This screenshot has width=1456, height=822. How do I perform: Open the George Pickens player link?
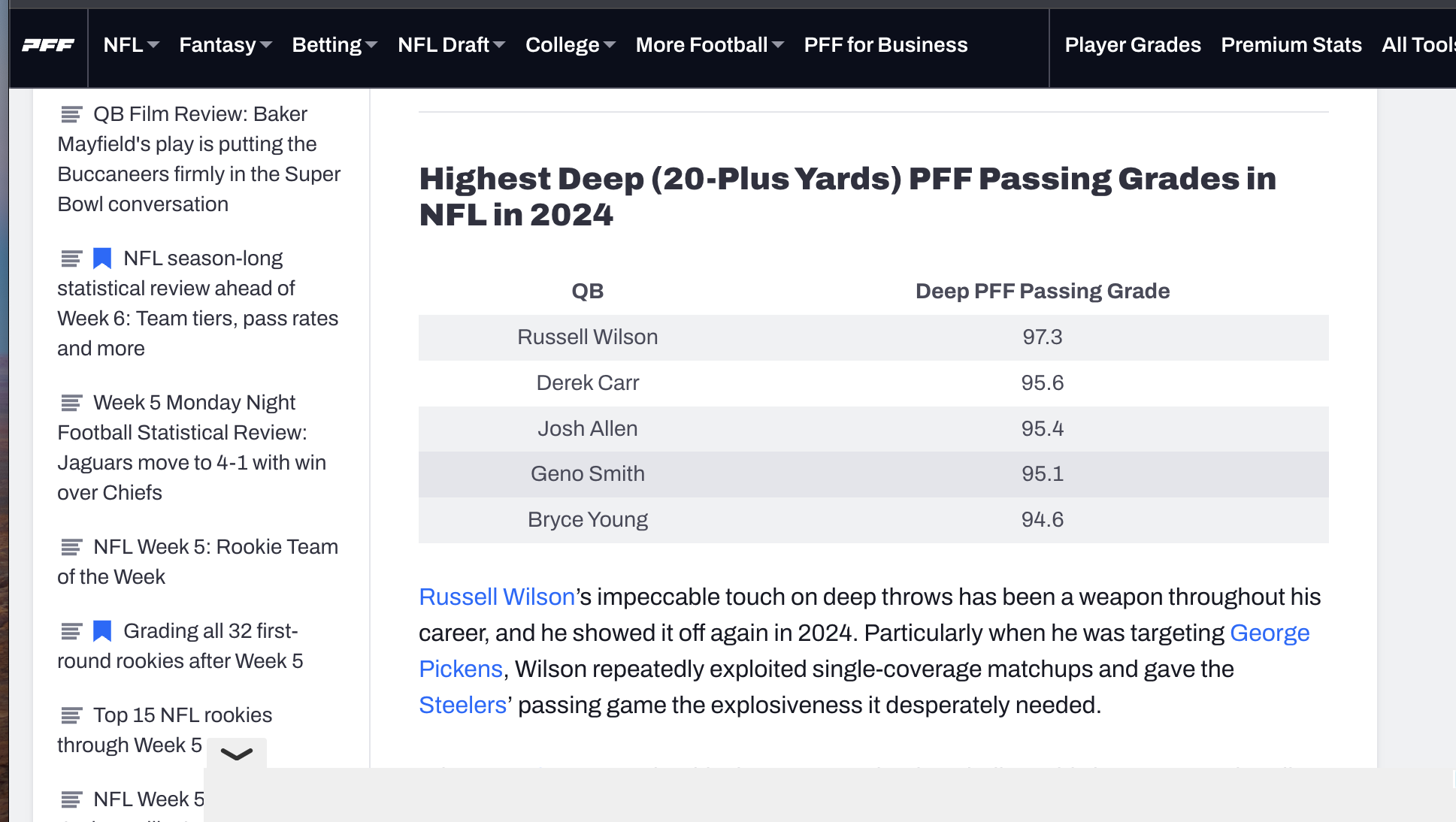click(1270, 633)
